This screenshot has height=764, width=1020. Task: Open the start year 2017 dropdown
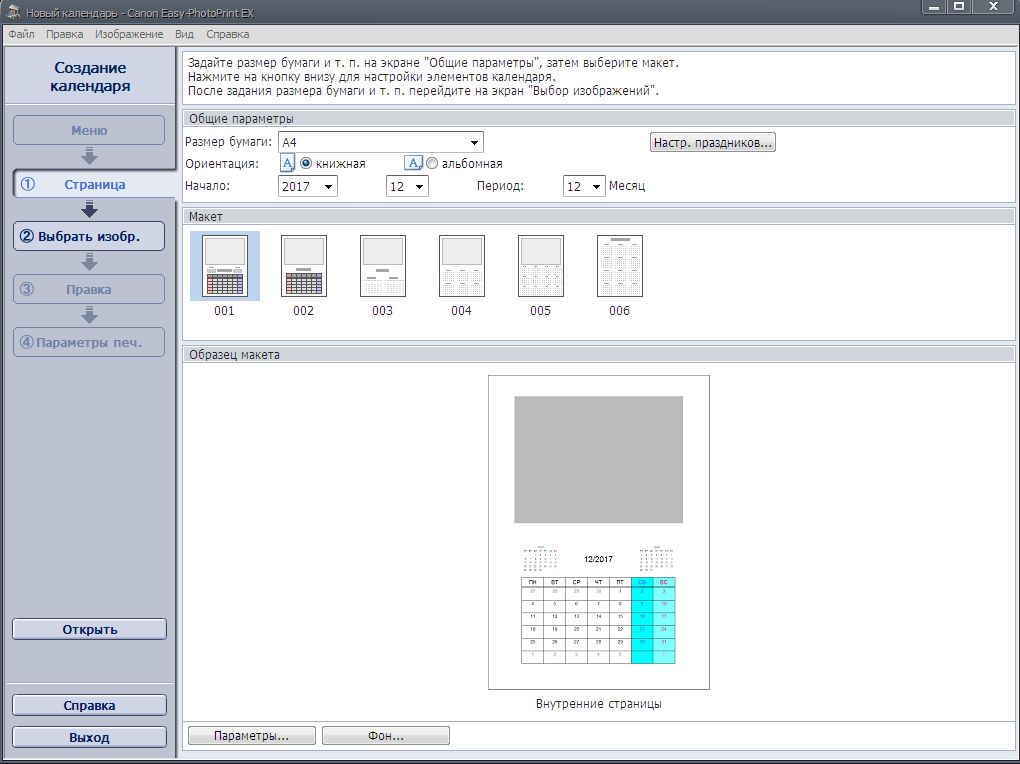pos(308,186)
